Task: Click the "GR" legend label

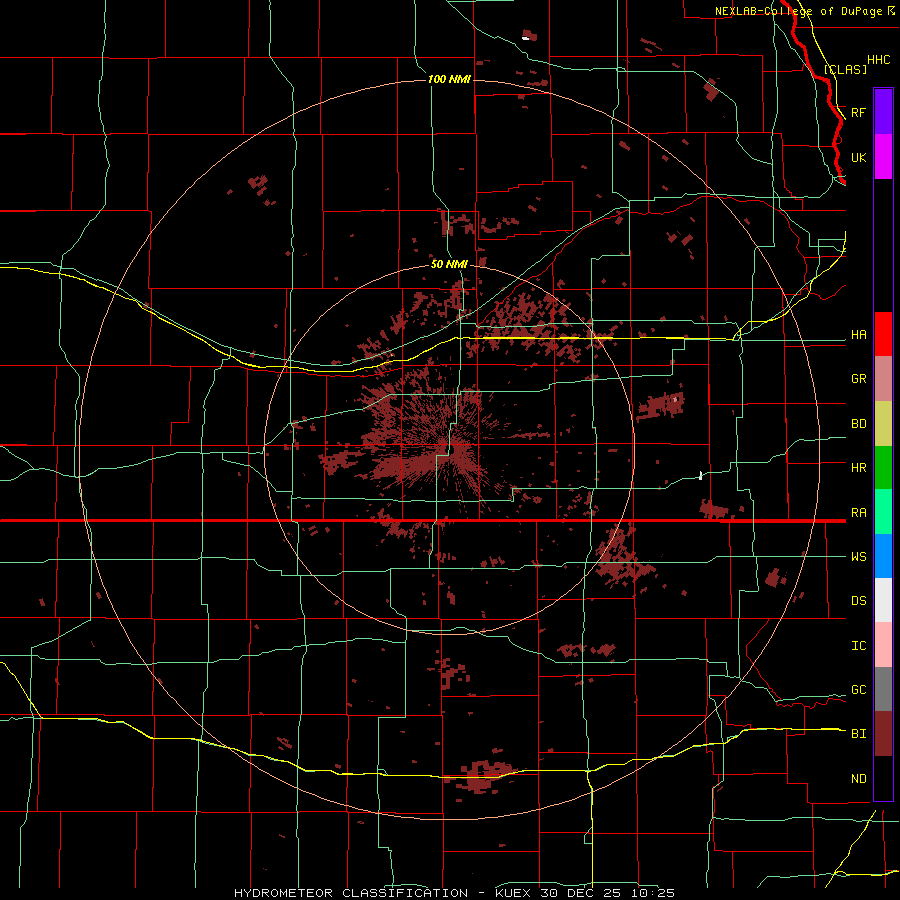Action: [858, 379]
